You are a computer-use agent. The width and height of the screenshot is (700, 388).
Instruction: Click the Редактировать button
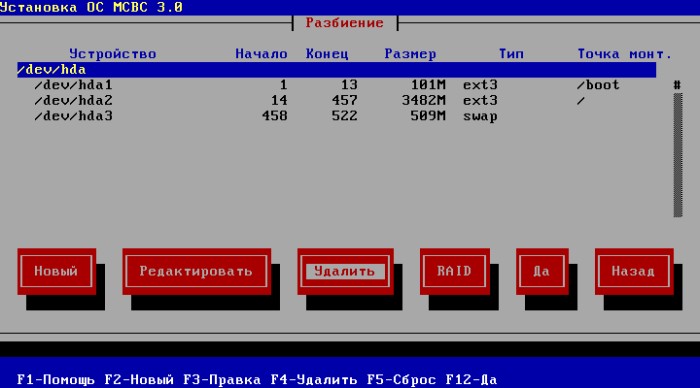[x=196, y=271]
